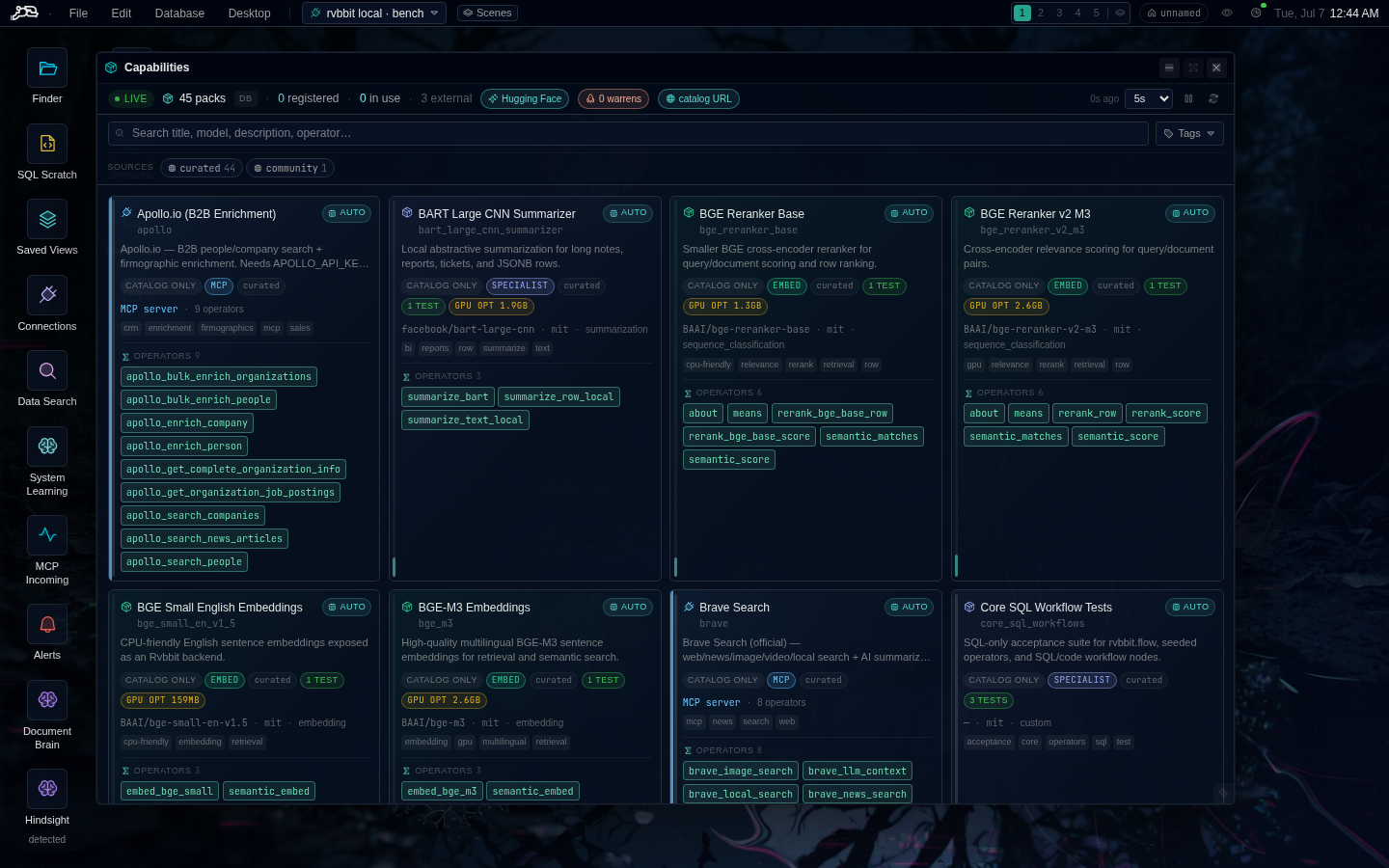
Task: Click the Core SQL Workflow Tests cube icon
Action: (x=969, y=607)
